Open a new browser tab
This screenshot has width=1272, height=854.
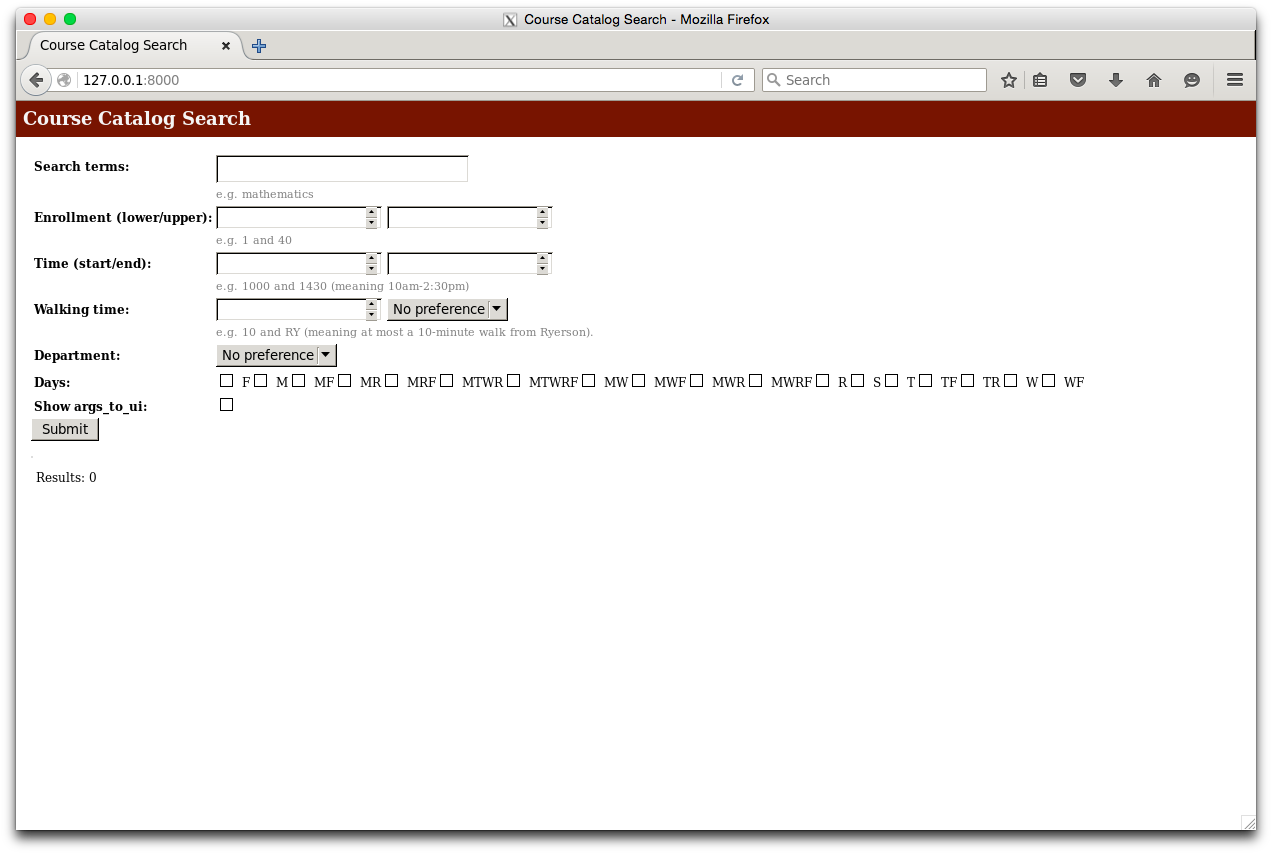[x=259, y=46]
